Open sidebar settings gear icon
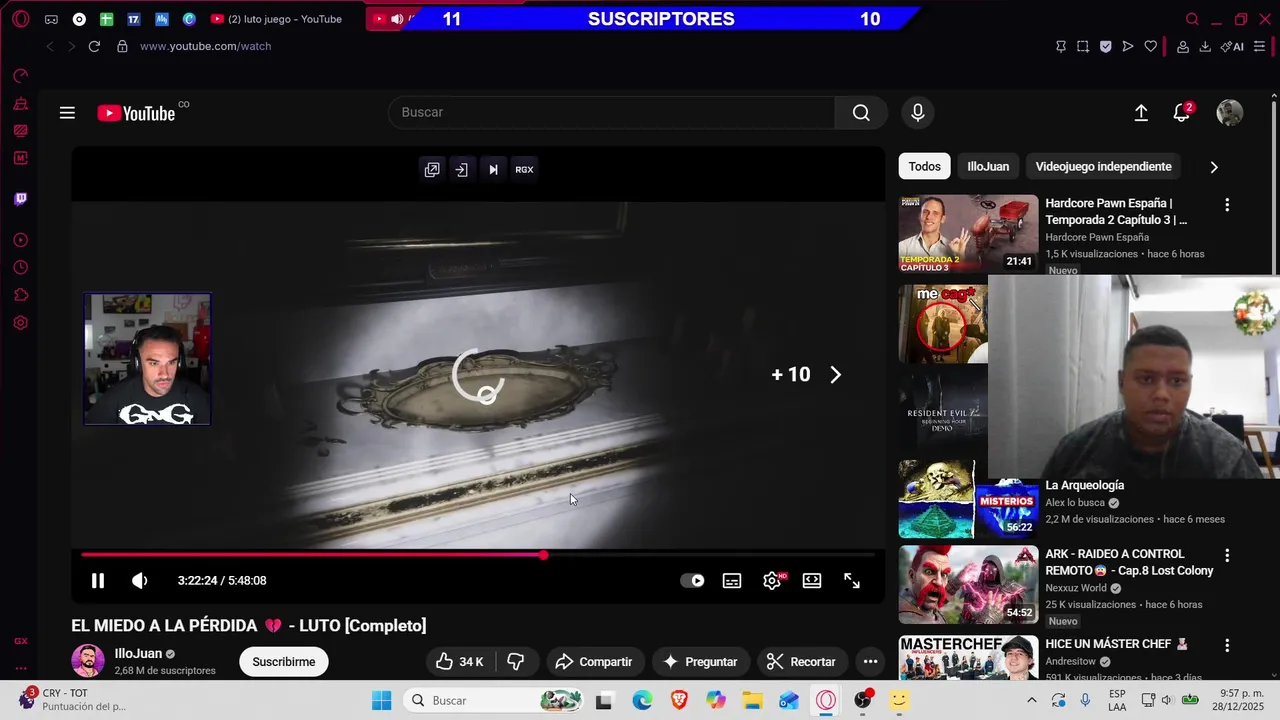This screenshot has height=720, width=1280. click(x=20, y=323)
